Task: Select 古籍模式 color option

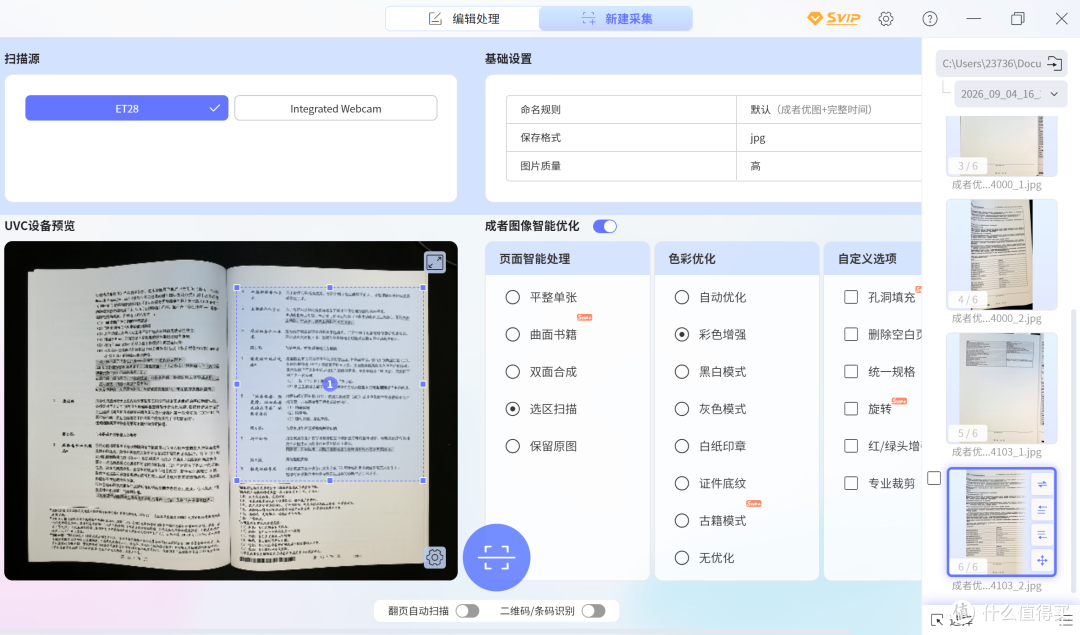Action: 682,520
